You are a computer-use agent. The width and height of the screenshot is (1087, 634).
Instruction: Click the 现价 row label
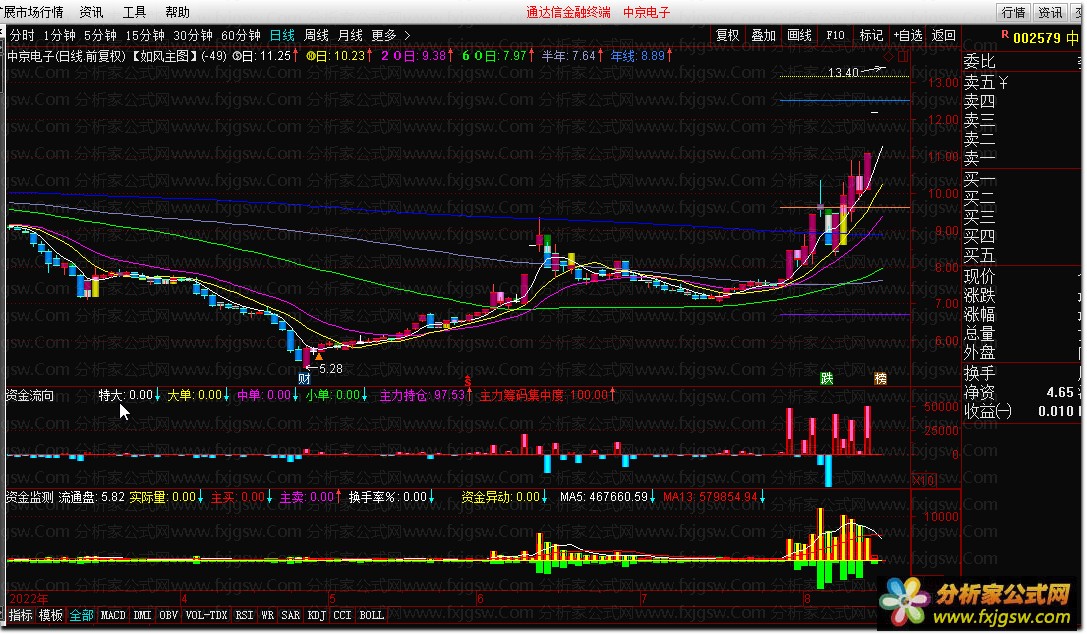979,276
